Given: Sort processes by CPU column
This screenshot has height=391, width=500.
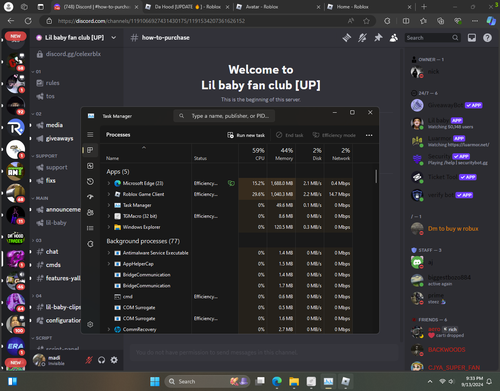Looking at the screenshot, I should (x=253, y=154).
